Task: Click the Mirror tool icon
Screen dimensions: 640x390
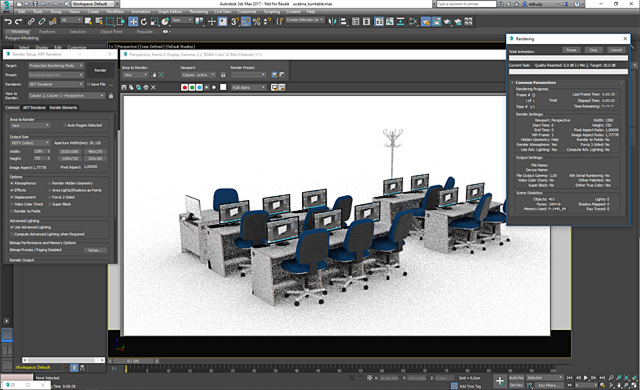Action: (x=332, y=21)
